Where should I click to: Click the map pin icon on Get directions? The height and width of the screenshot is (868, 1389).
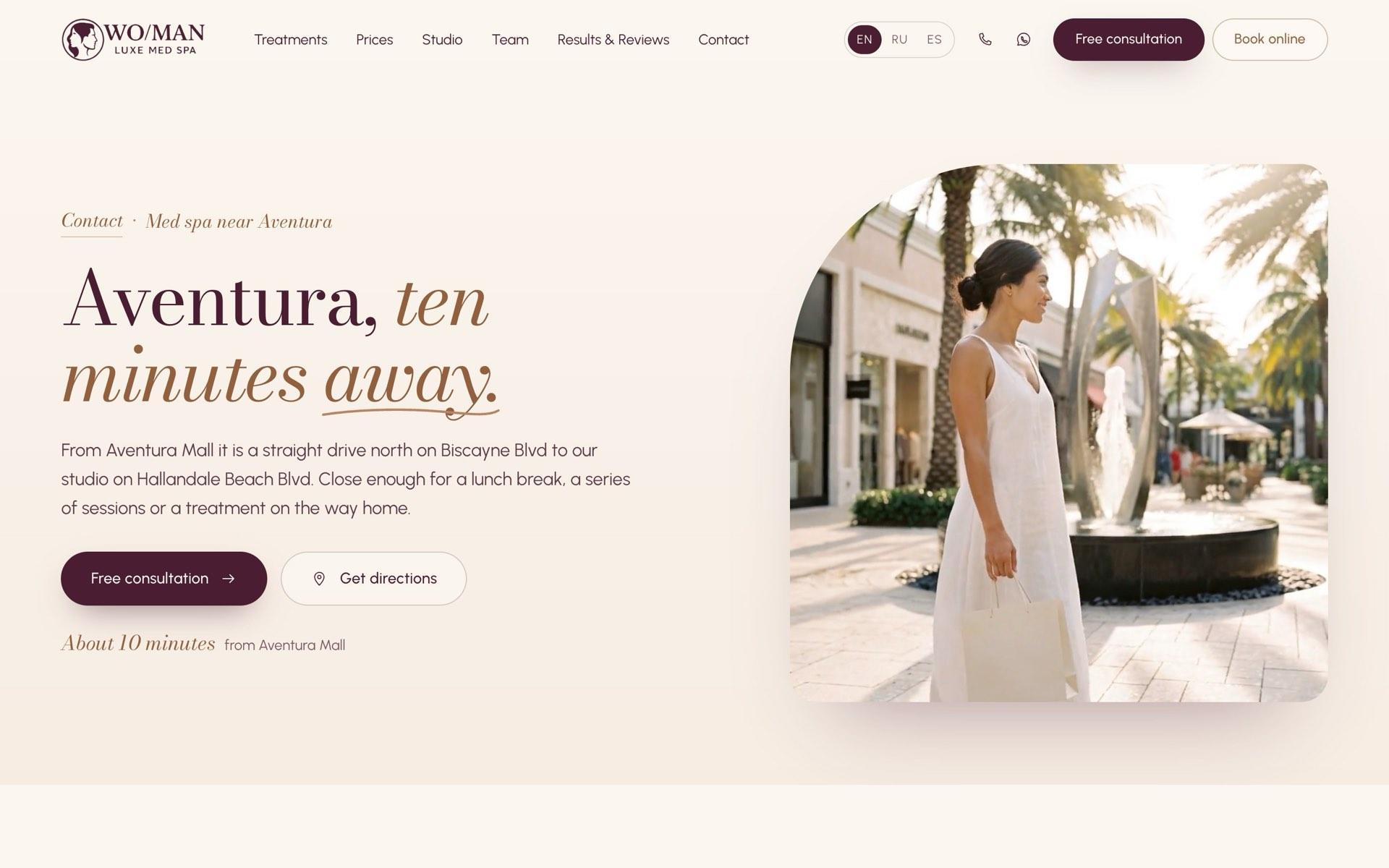319,579
